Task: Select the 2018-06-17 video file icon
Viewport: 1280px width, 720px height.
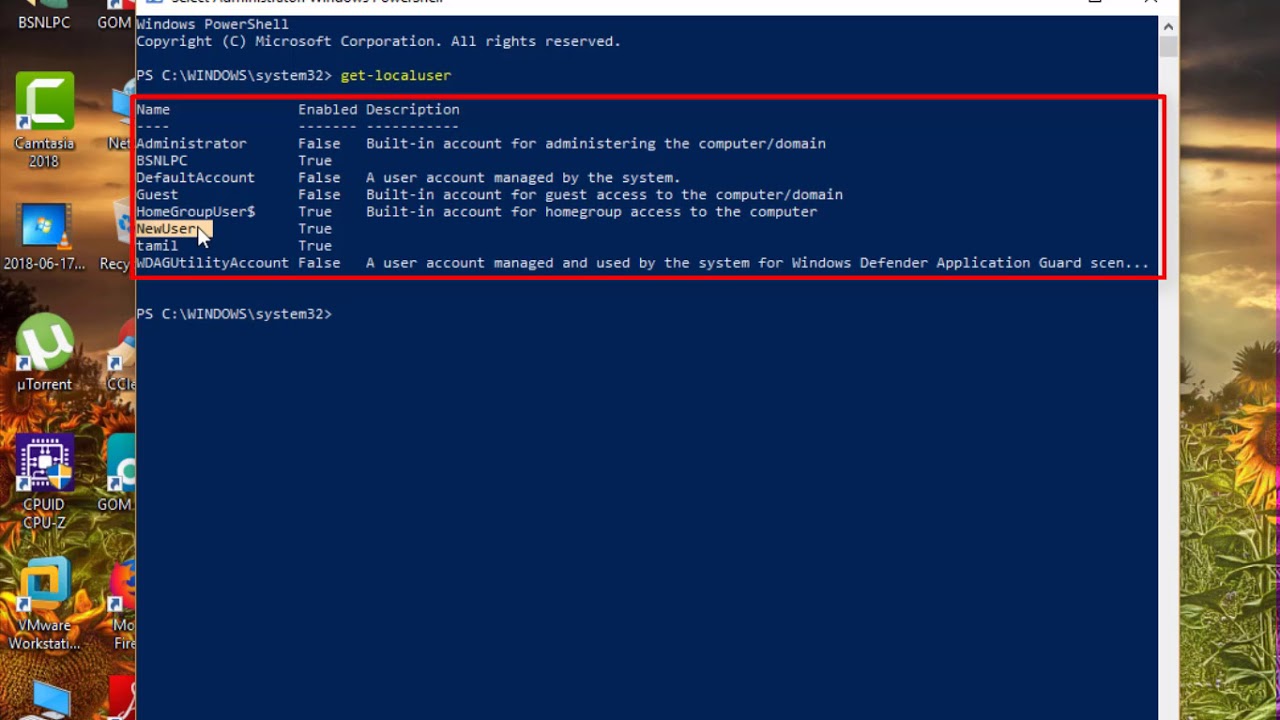Action: (x=44, y=236)
